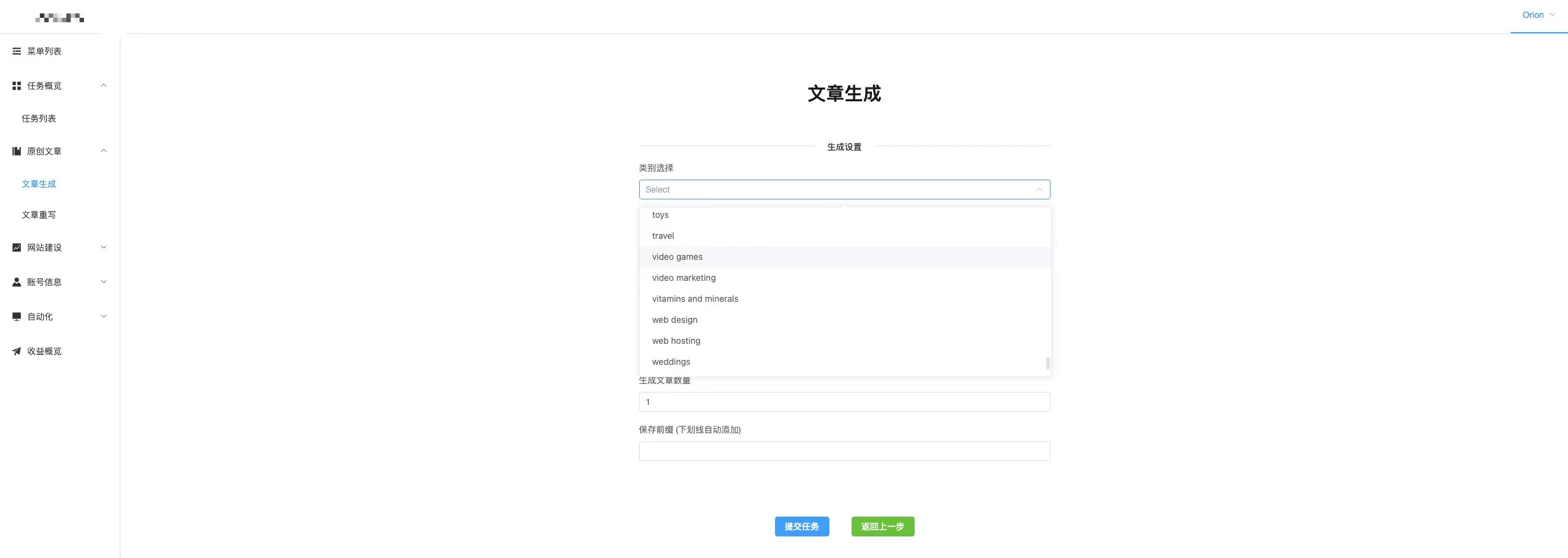Expand the 网站建设 submenu chevron
This screenshot has height=558, width=1568.
pos(104,248)
